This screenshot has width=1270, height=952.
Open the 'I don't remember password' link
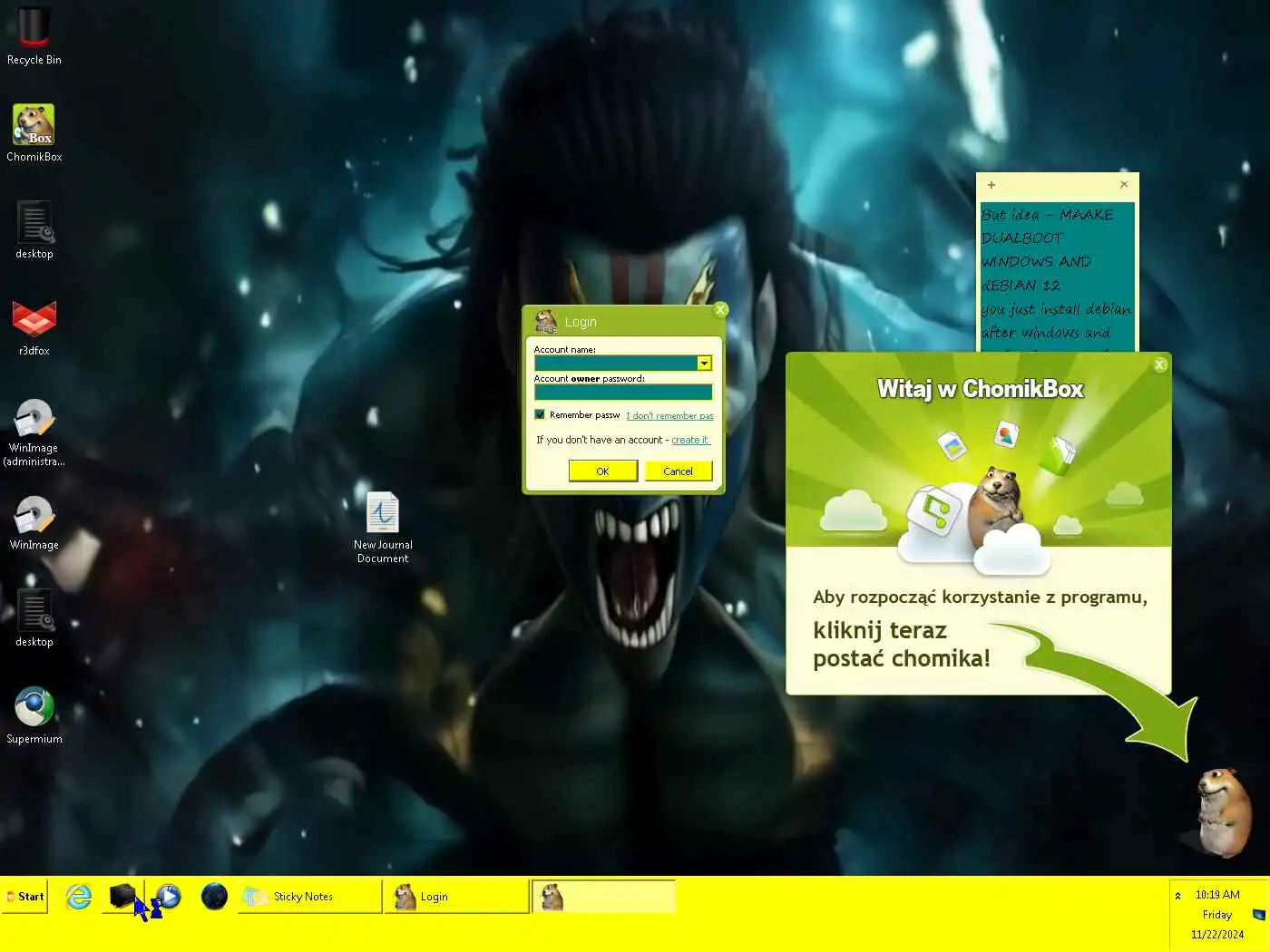[x=669, y=415]
